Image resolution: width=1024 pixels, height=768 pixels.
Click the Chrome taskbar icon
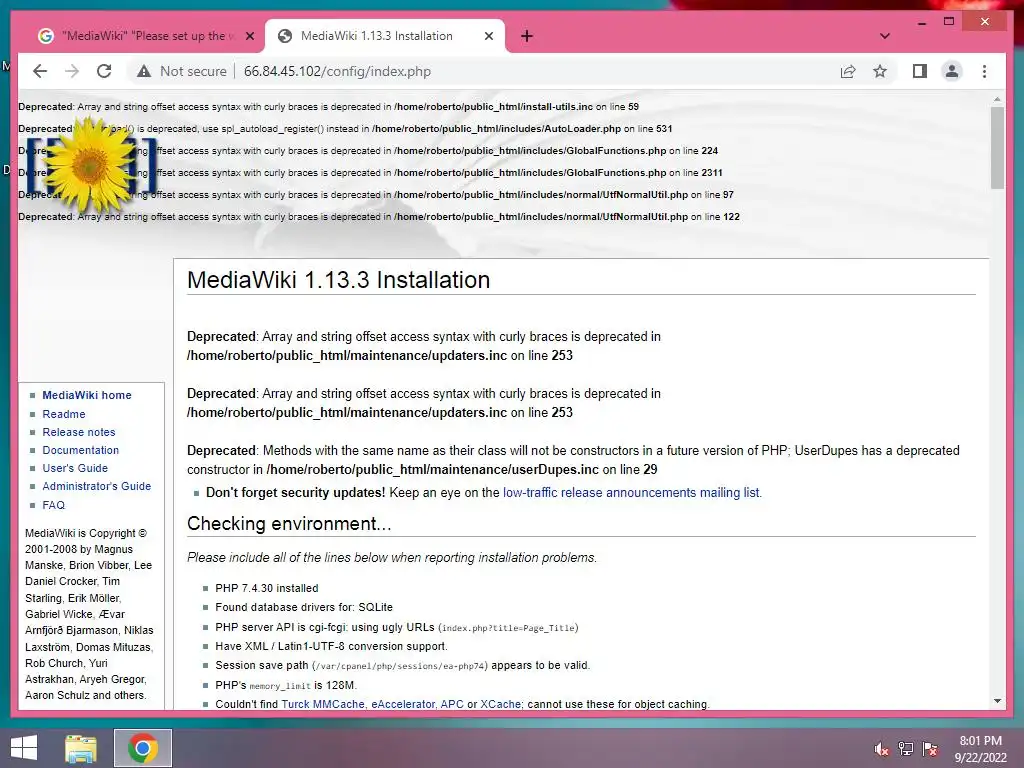coord(143,748)
